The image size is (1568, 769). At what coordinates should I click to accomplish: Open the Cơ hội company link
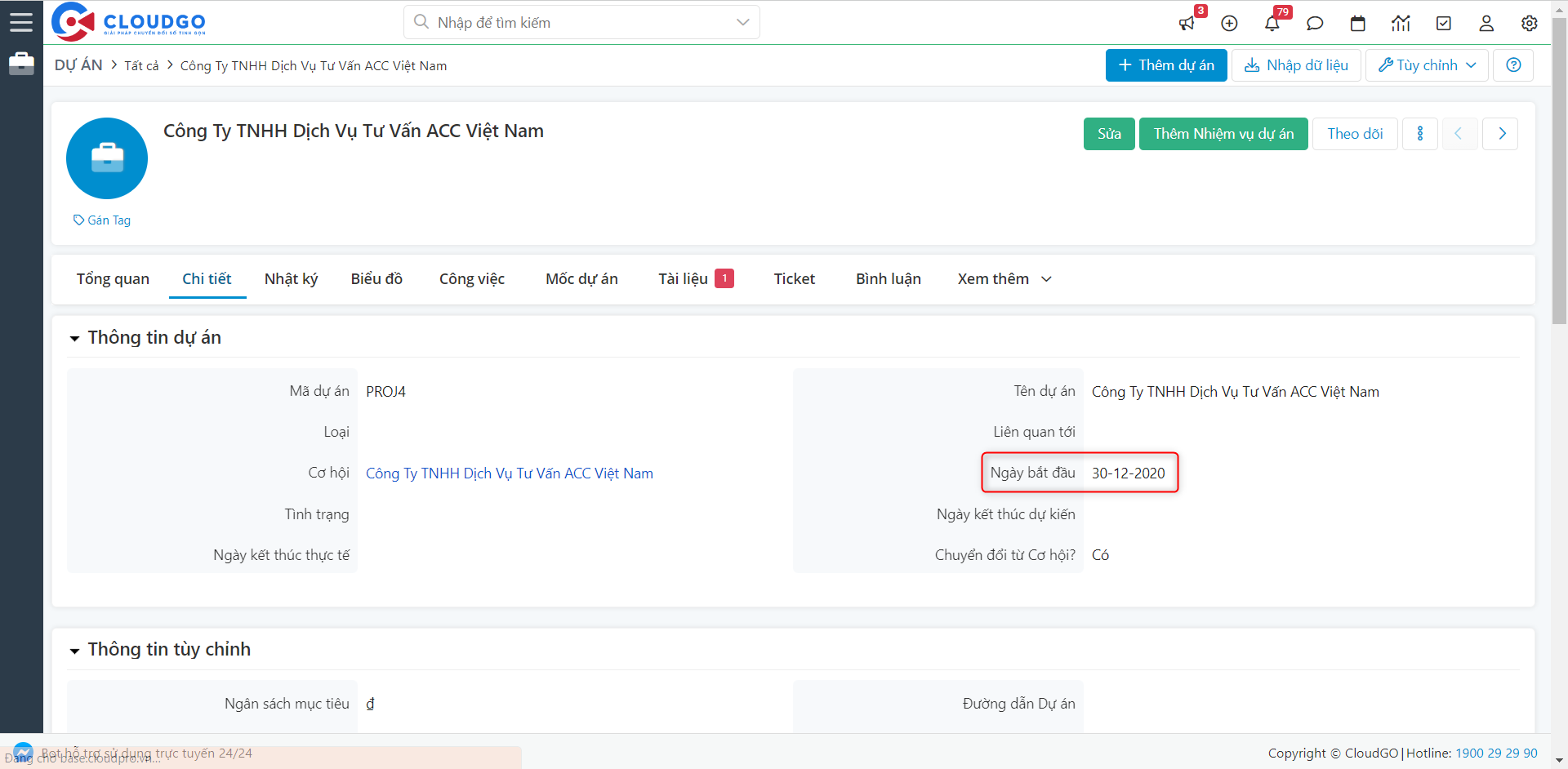(509, 473)
